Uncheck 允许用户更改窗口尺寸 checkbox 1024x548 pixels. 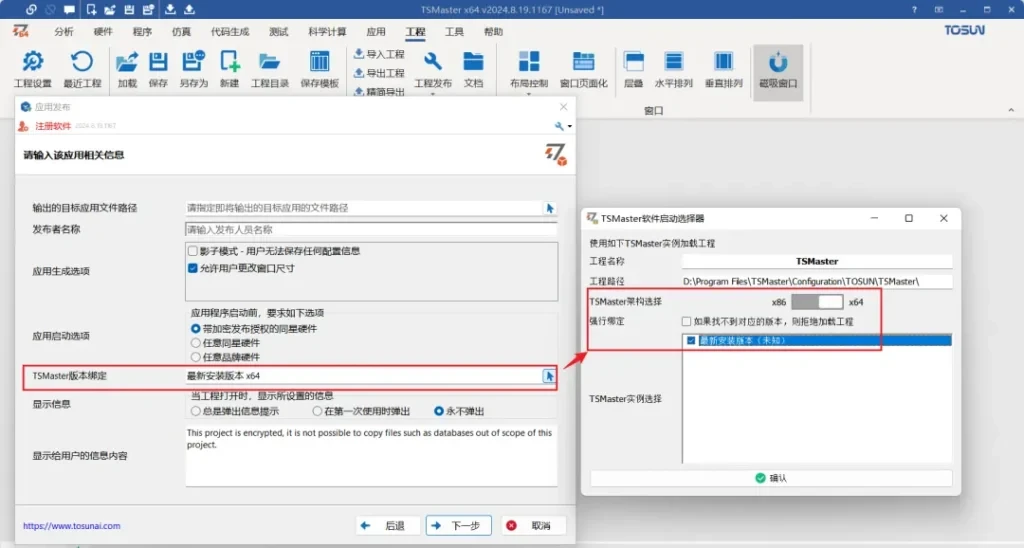coord(193,268)
